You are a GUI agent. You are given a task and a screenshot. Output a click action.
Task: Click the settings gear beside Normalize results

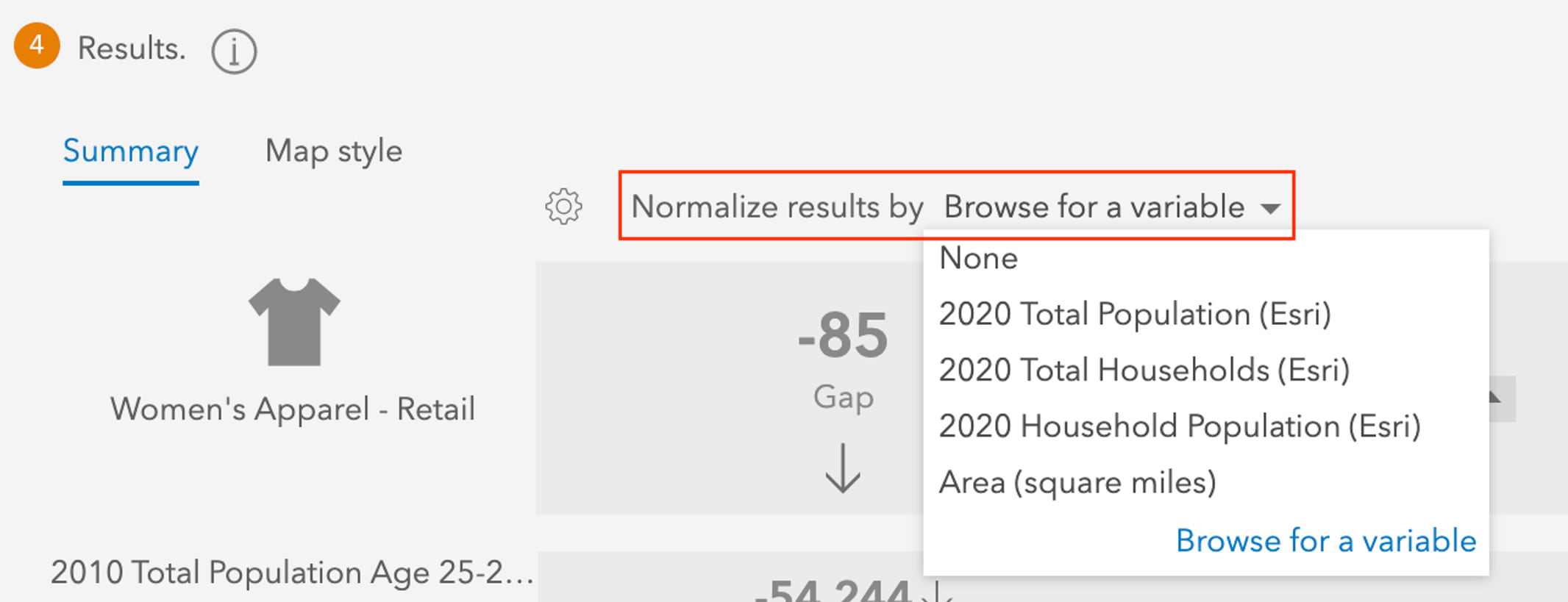(x=563, y=207)
